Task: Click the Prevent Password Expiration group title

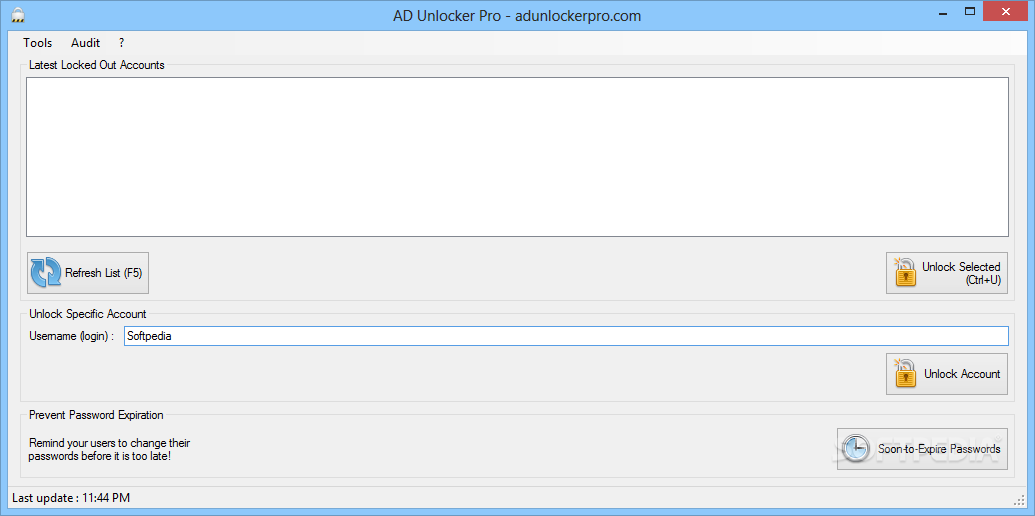Action: tap(96, 415)
